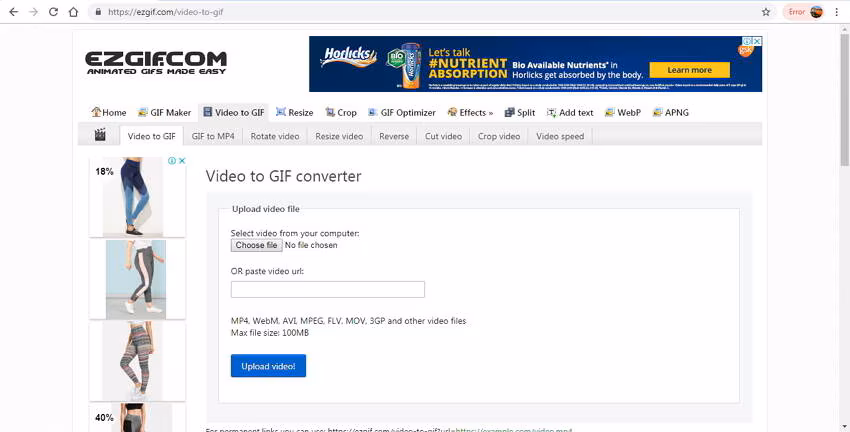Viewport: 850px width, 432px height.
Task: Click the page vertical scrollbar thumb
Action: [x=845, y=99]
